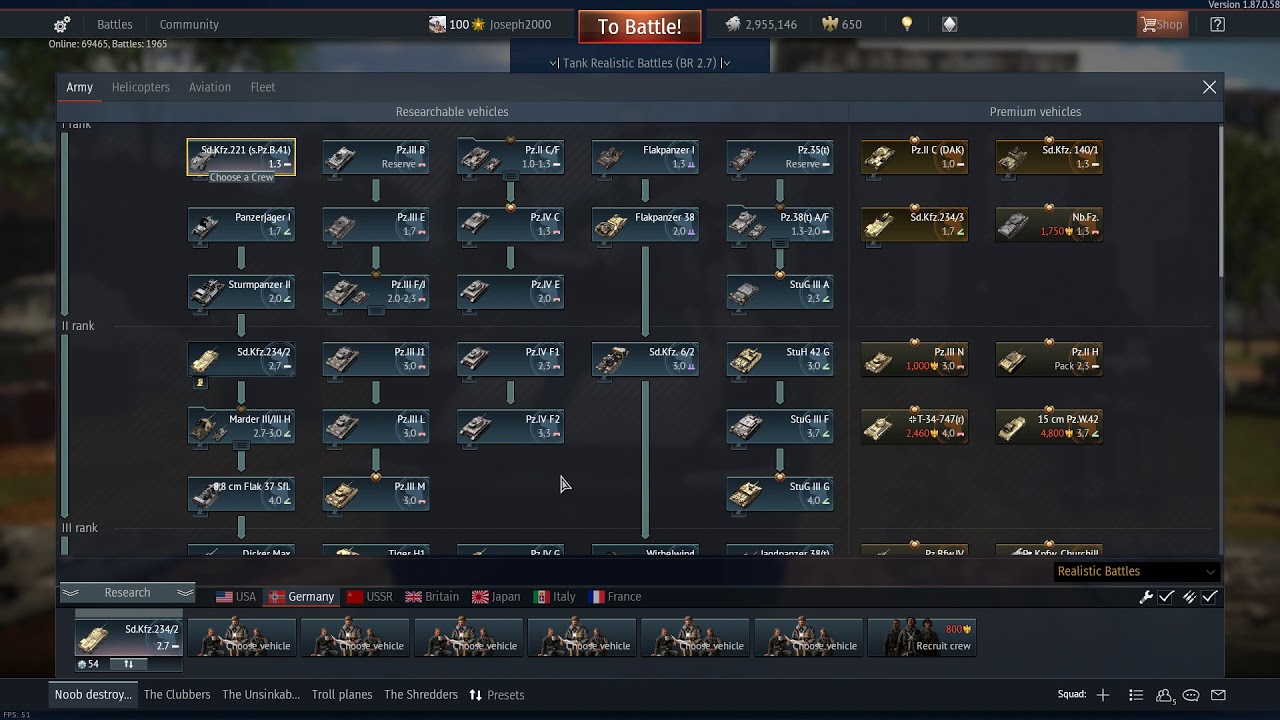Viewport: 1280px width, 720px height.
Task: Select premium Sd.Kfz.234/3
Action: pyautogui.click(x=914, y=224)
